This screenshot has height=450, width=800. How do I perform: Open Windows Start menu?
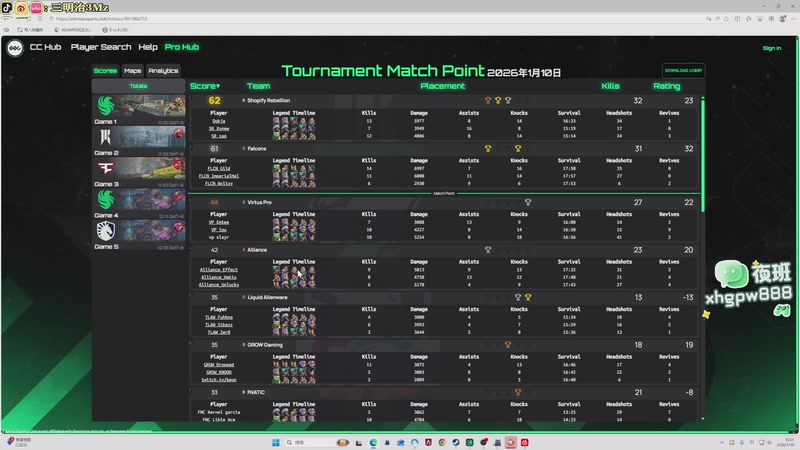(x=276, y=442)
